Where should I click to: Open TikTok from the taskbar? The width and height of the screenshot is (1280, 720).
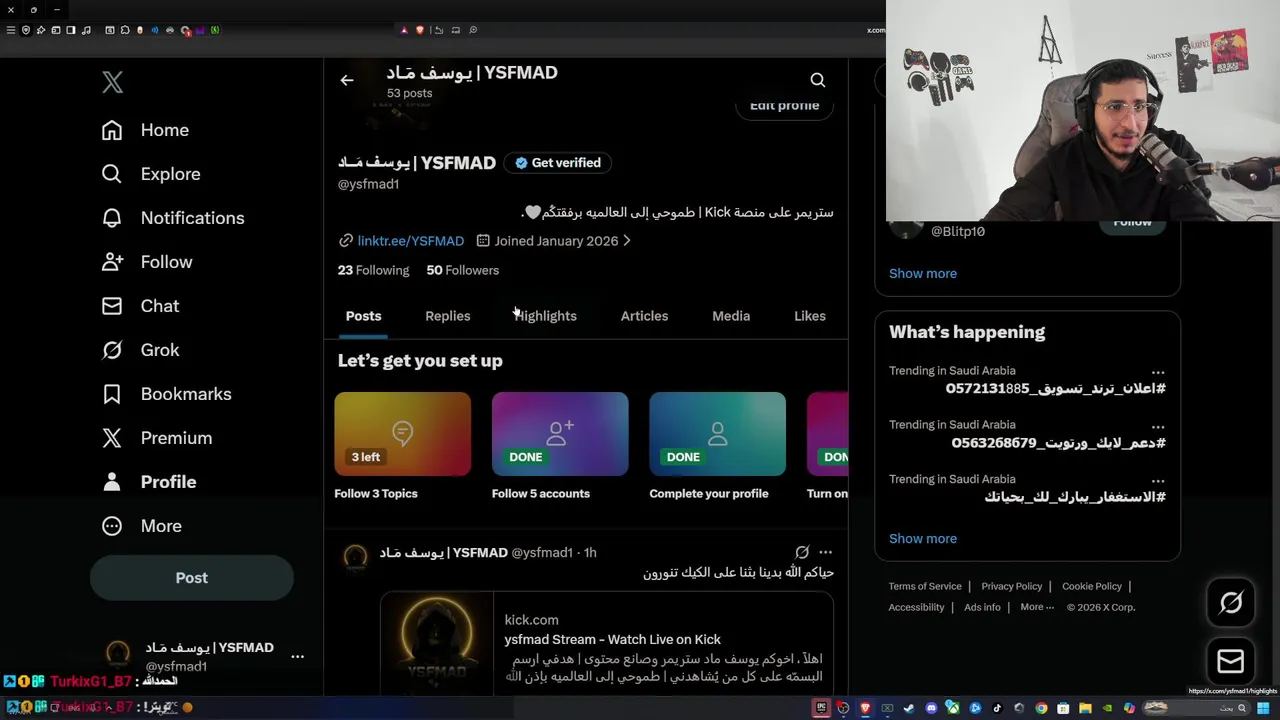(x=997, y=708)
